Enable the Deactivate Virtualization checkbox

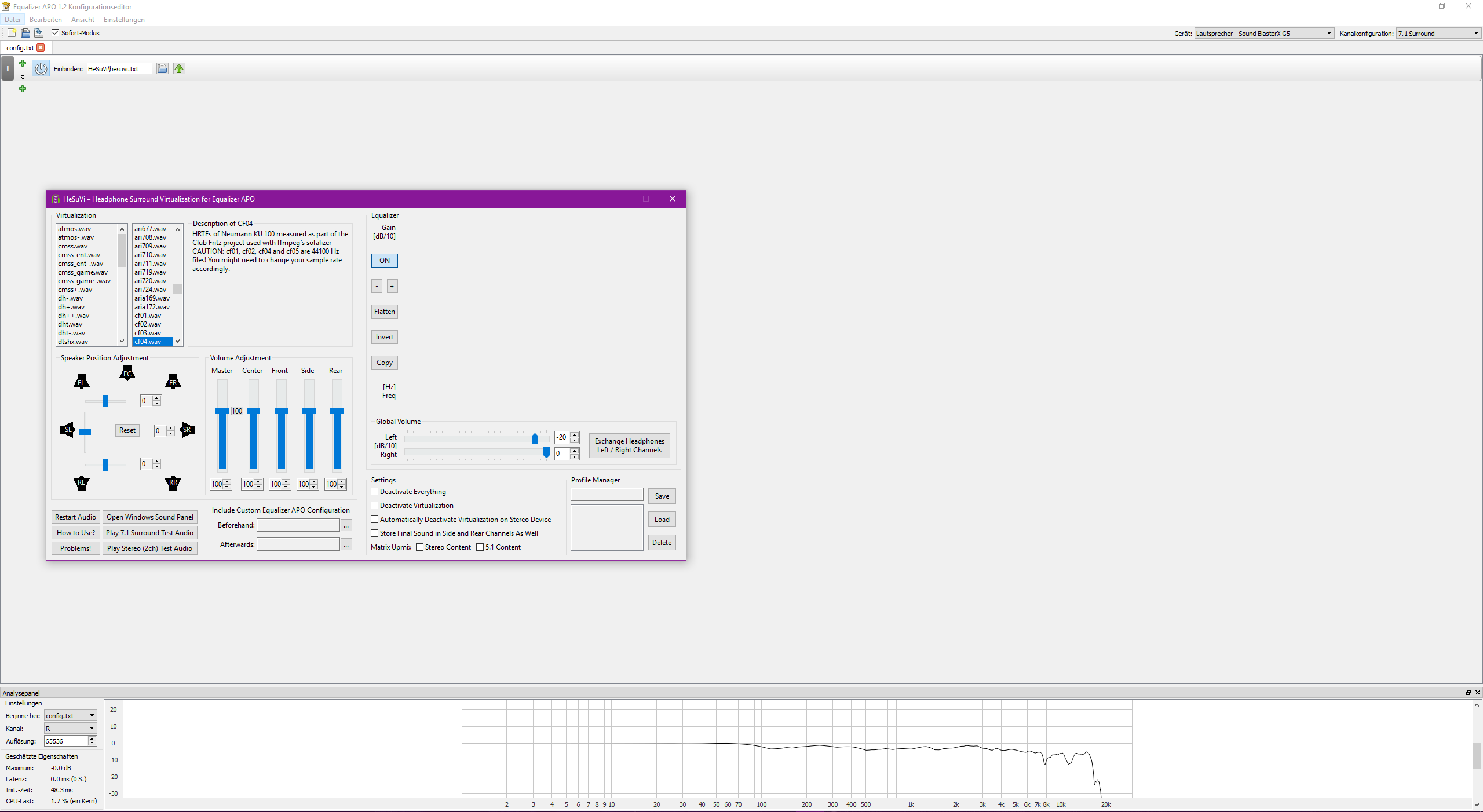[x=375, y=506]
